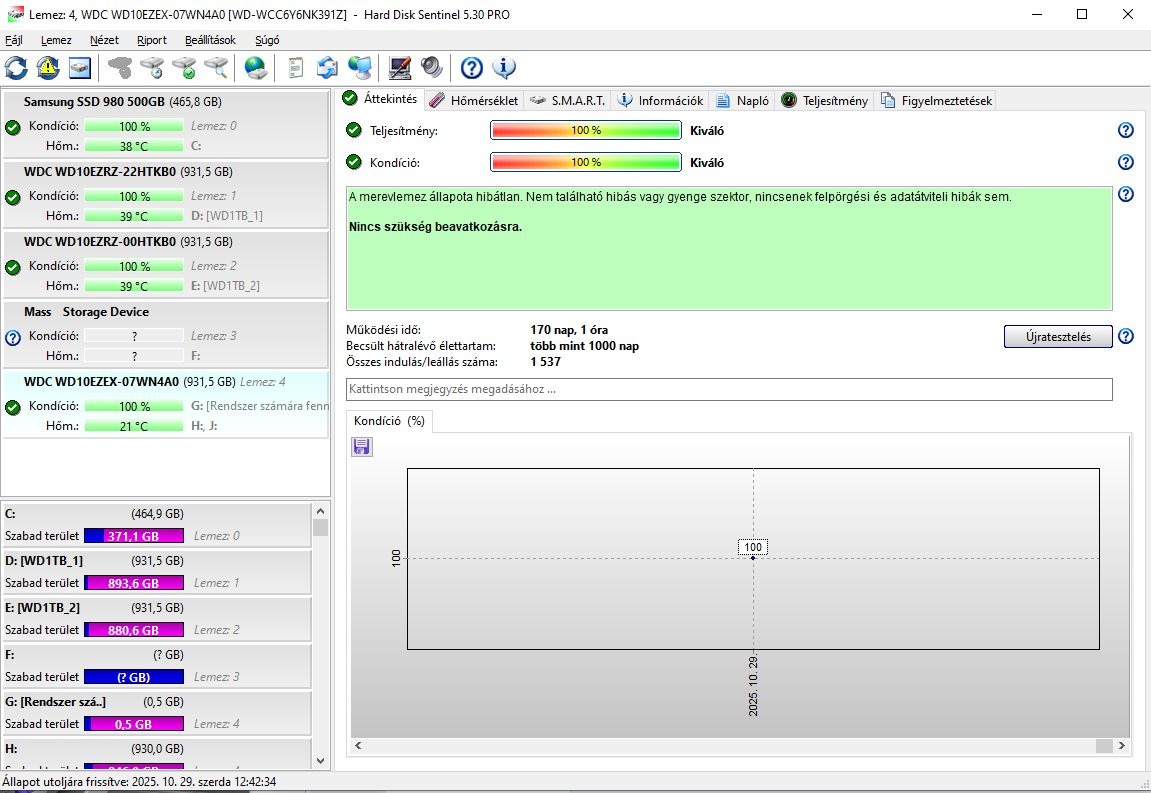This screenshot has width=1151, height=793.
Task: Open about via the info bubble icon
Action: tap(504, 68)
